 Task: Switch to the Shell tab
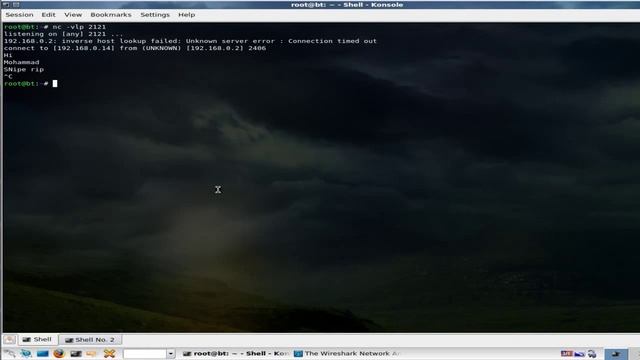[x=38, y=339]
